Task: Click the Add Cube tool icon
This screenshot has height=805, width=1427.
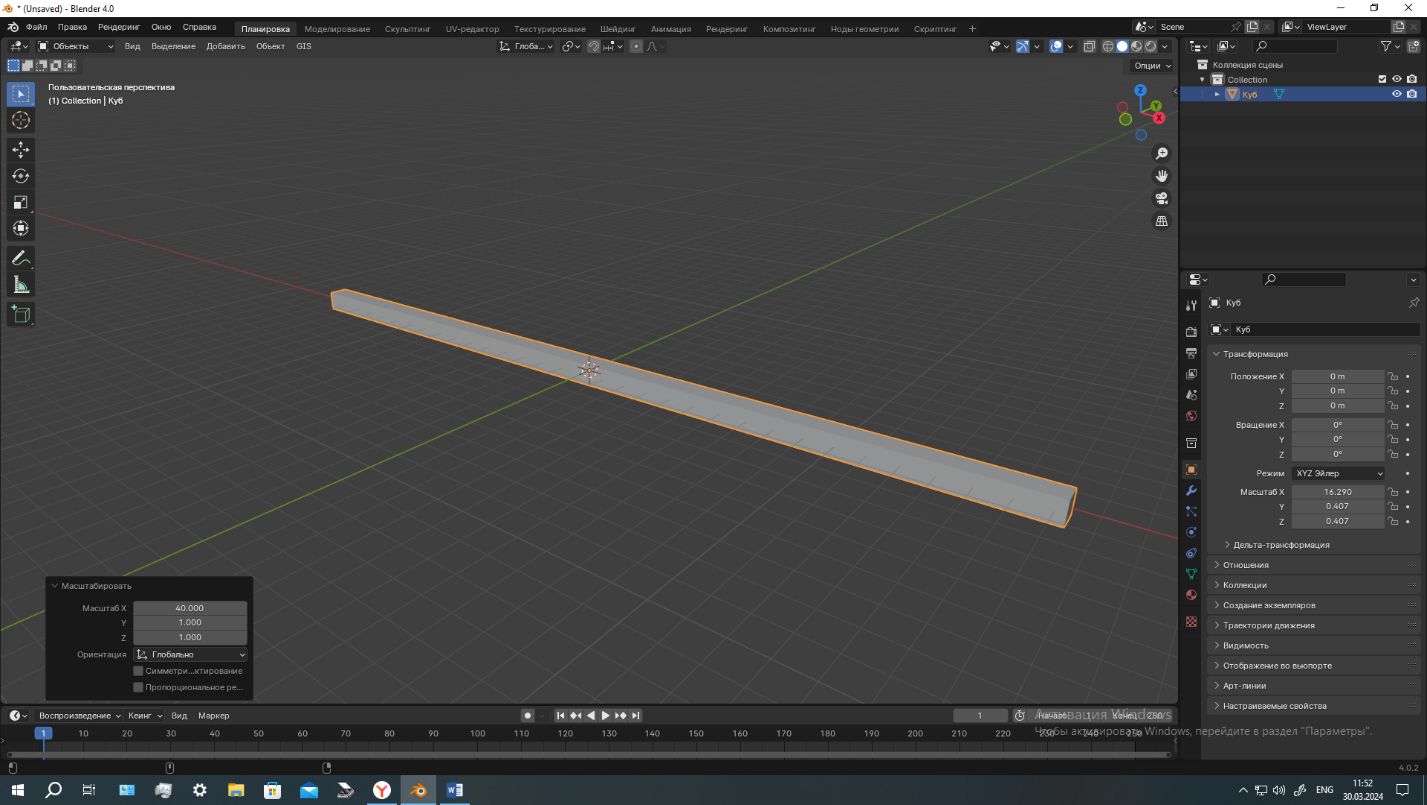Action: (x=21, y=315)
